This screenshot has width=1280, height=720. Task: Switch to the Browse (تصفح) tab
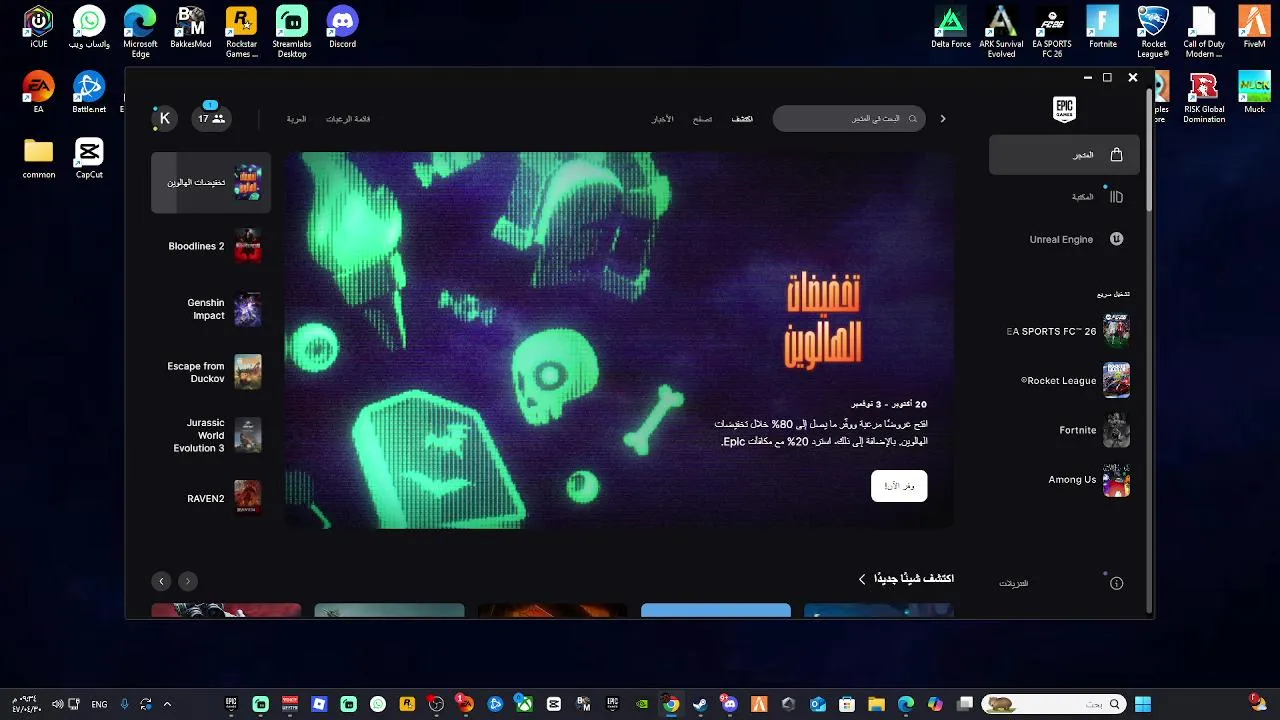[703, 119]
